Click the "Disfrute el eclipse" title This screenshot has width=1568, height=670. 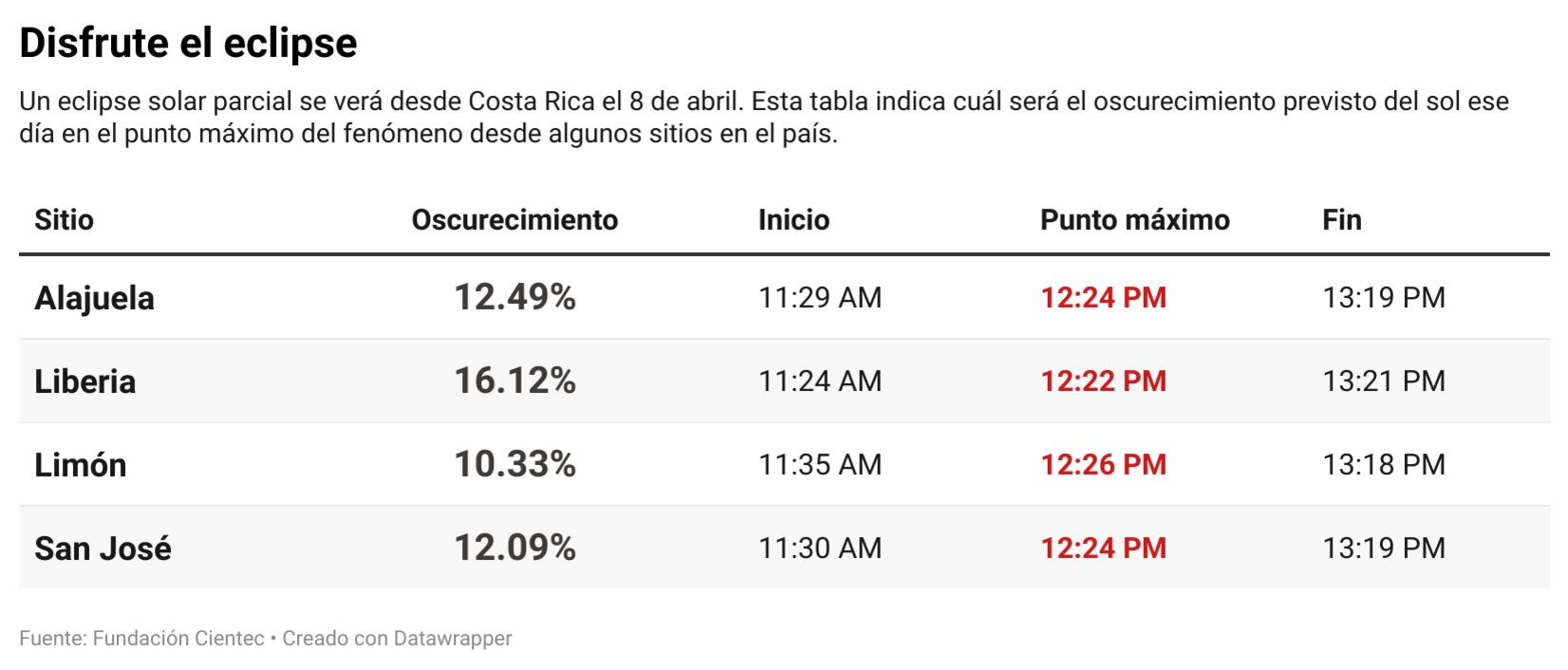tap(188, 43)
